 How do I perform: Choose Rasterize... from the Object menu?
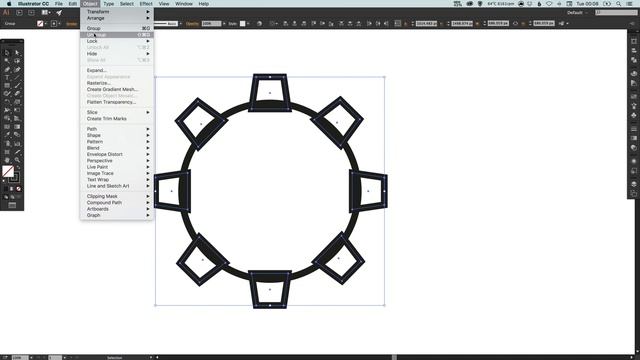point(117,83)
